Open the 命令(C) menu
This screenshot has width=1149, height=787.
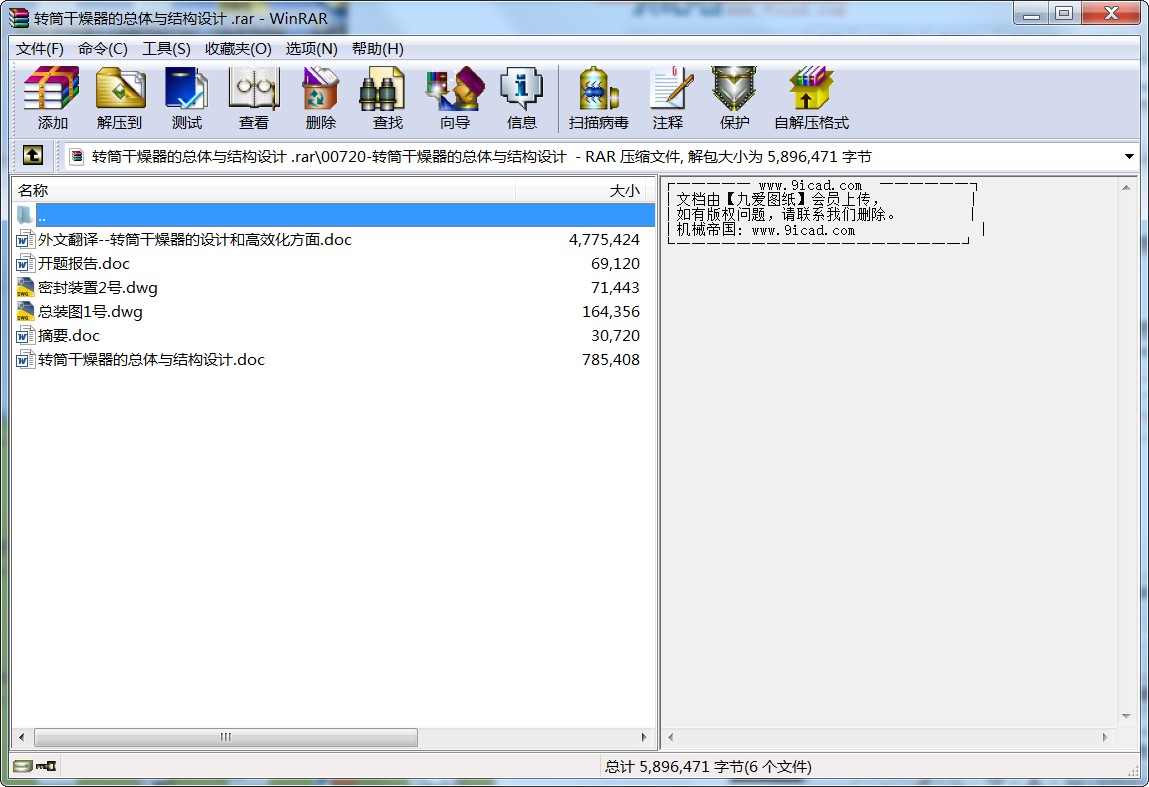point(103,48)
